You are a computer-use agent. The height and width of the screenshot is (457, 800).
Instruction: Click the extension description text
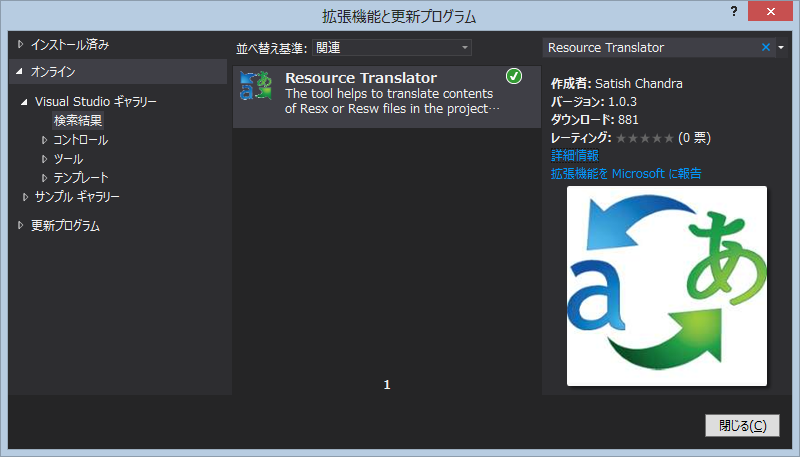coord(392,101)
